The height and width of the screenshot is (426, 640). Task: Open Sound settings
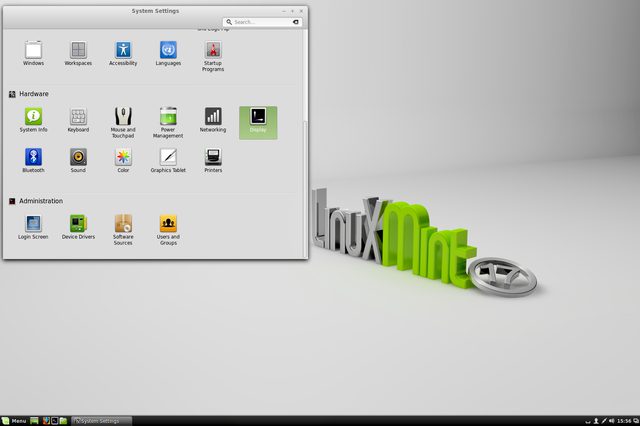coord(78,160)
